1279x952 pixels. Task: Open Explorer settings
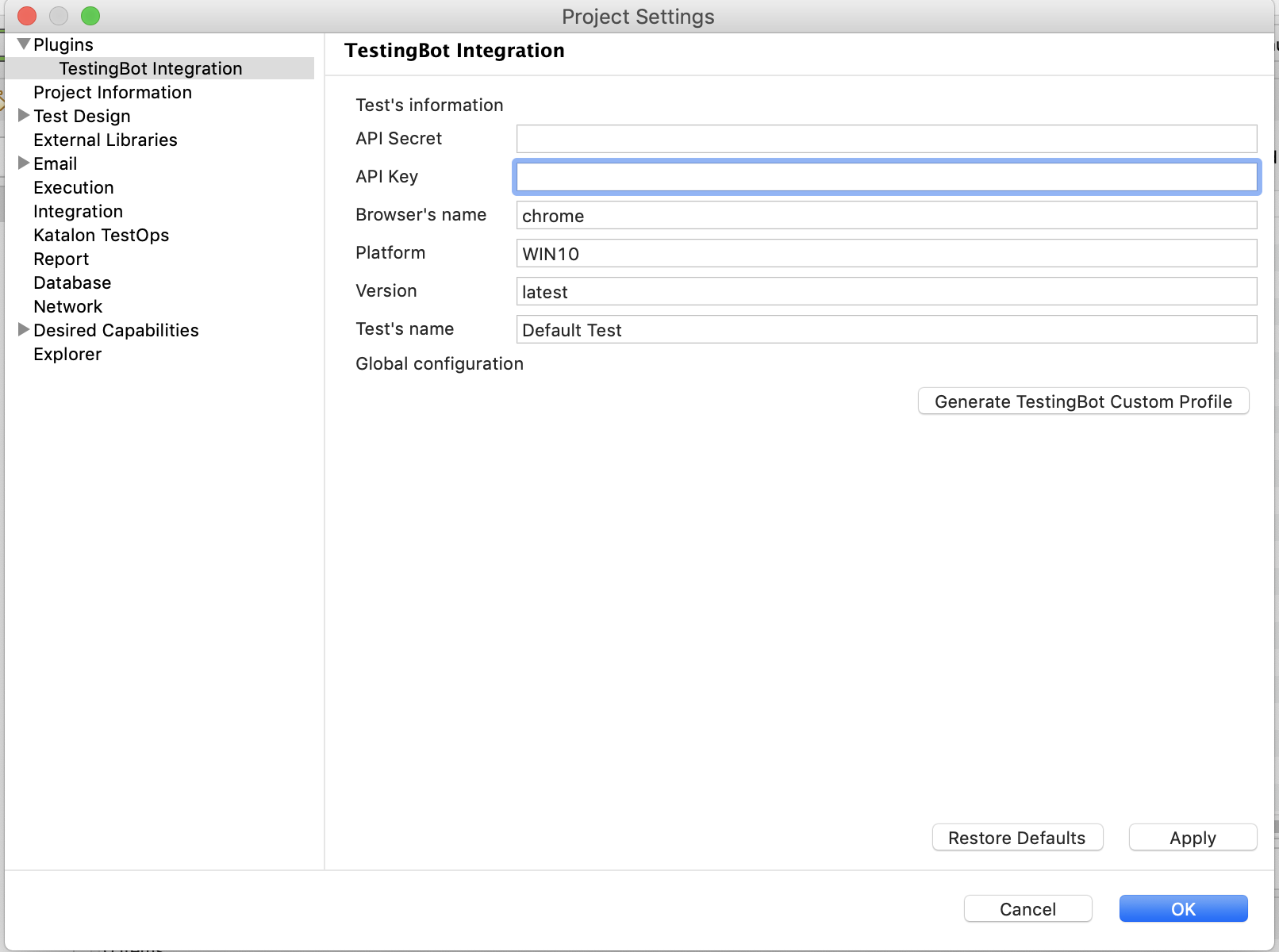click(x=67, y=355)
